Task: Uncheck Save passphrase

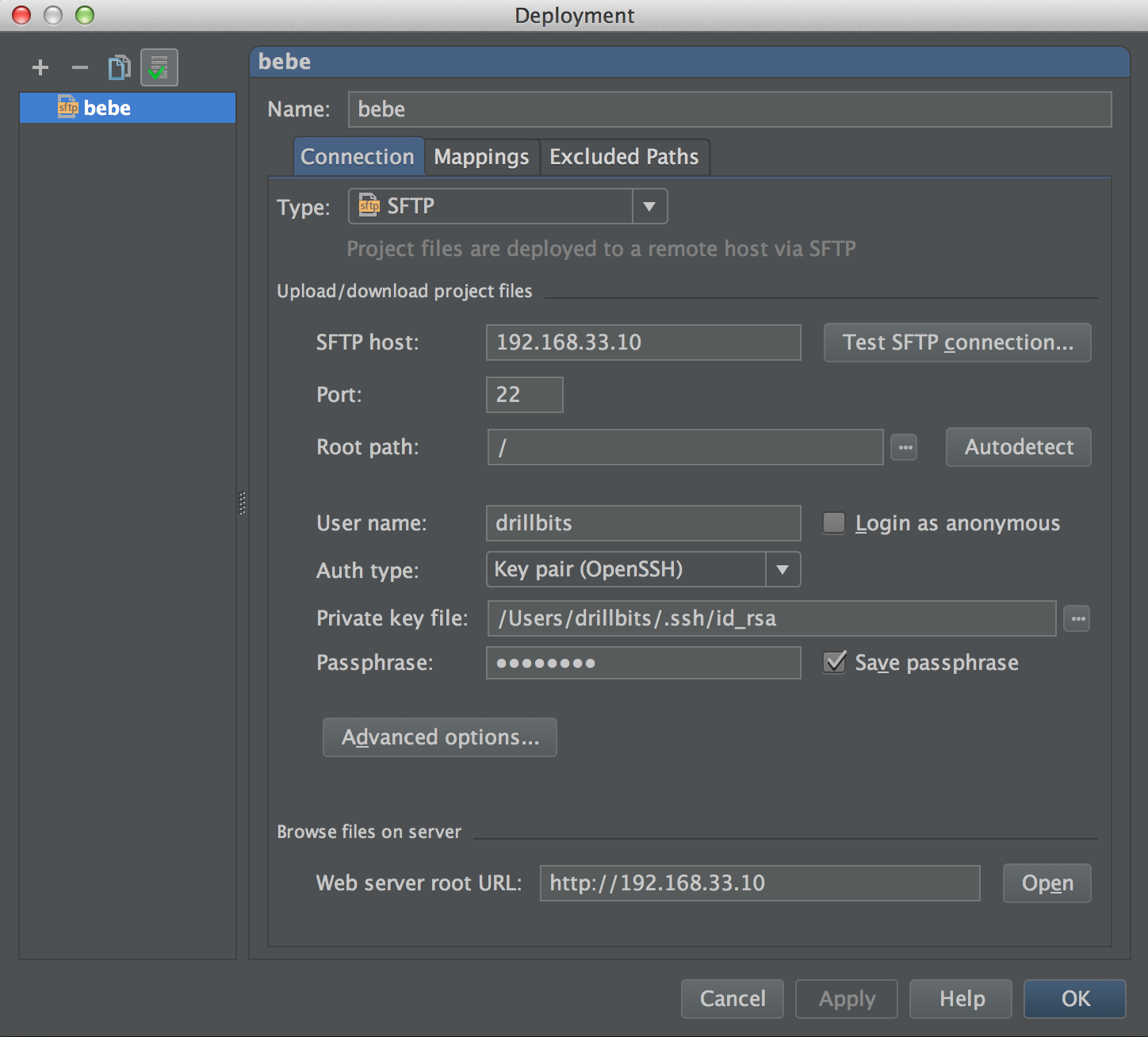Action: [833, 663]
